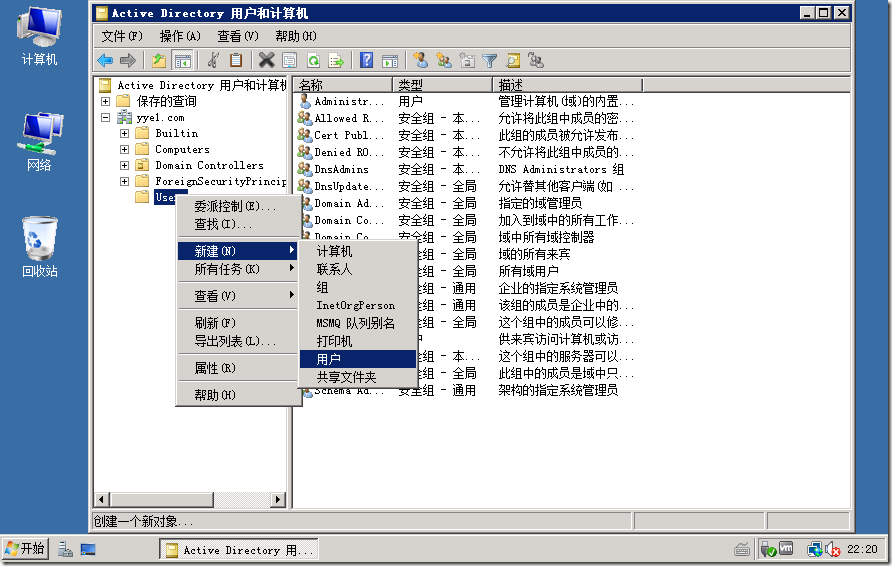Create a new group via the toolbar icon

coord(444,60)
